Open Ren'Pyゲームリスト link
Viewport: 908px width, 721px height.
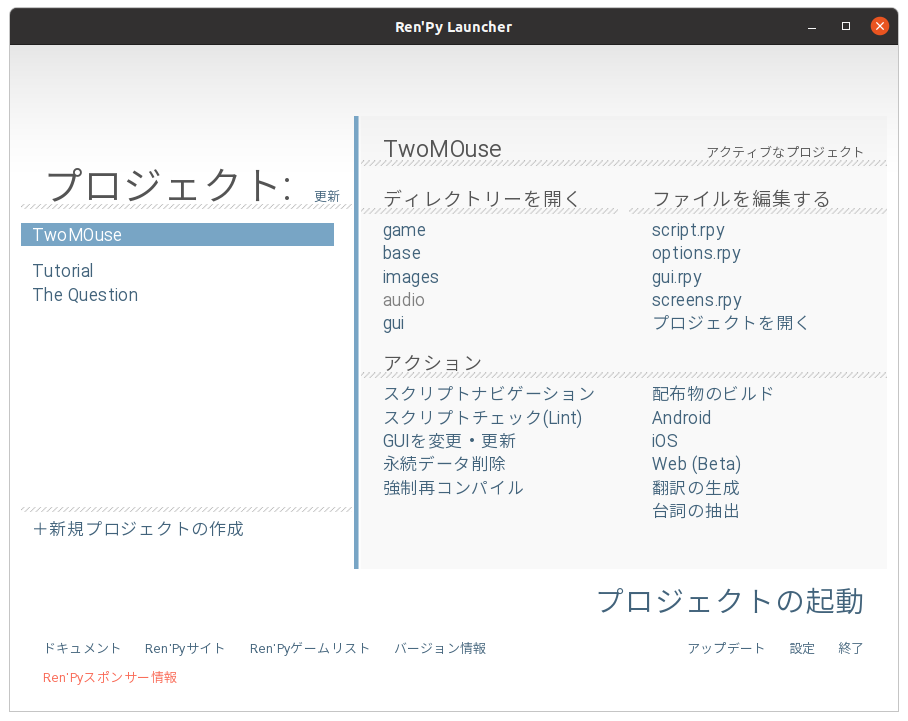pyautogui.click(x=310, y=648)
